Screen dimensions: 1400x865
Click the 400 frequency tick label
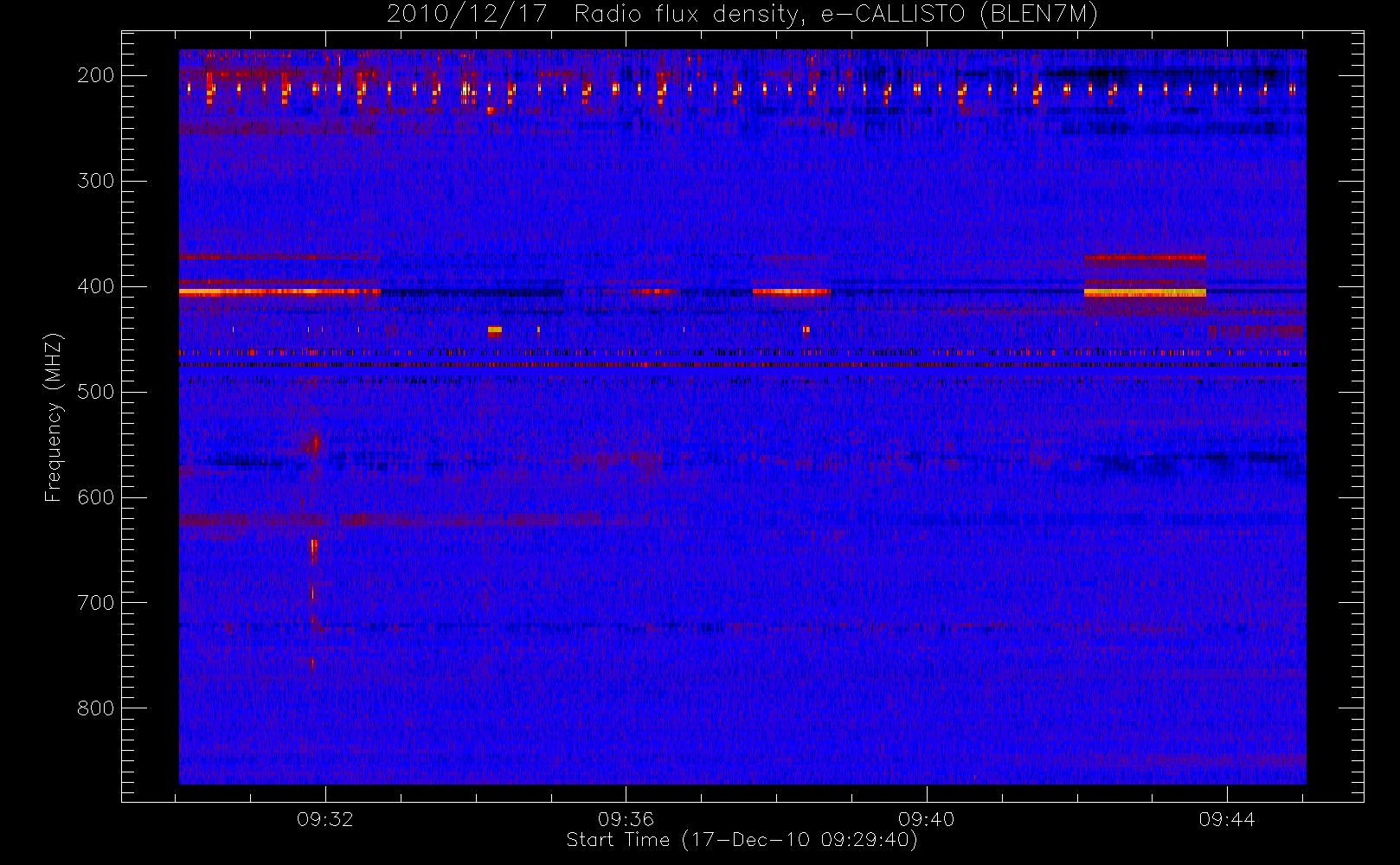click(x=96, y=286)
